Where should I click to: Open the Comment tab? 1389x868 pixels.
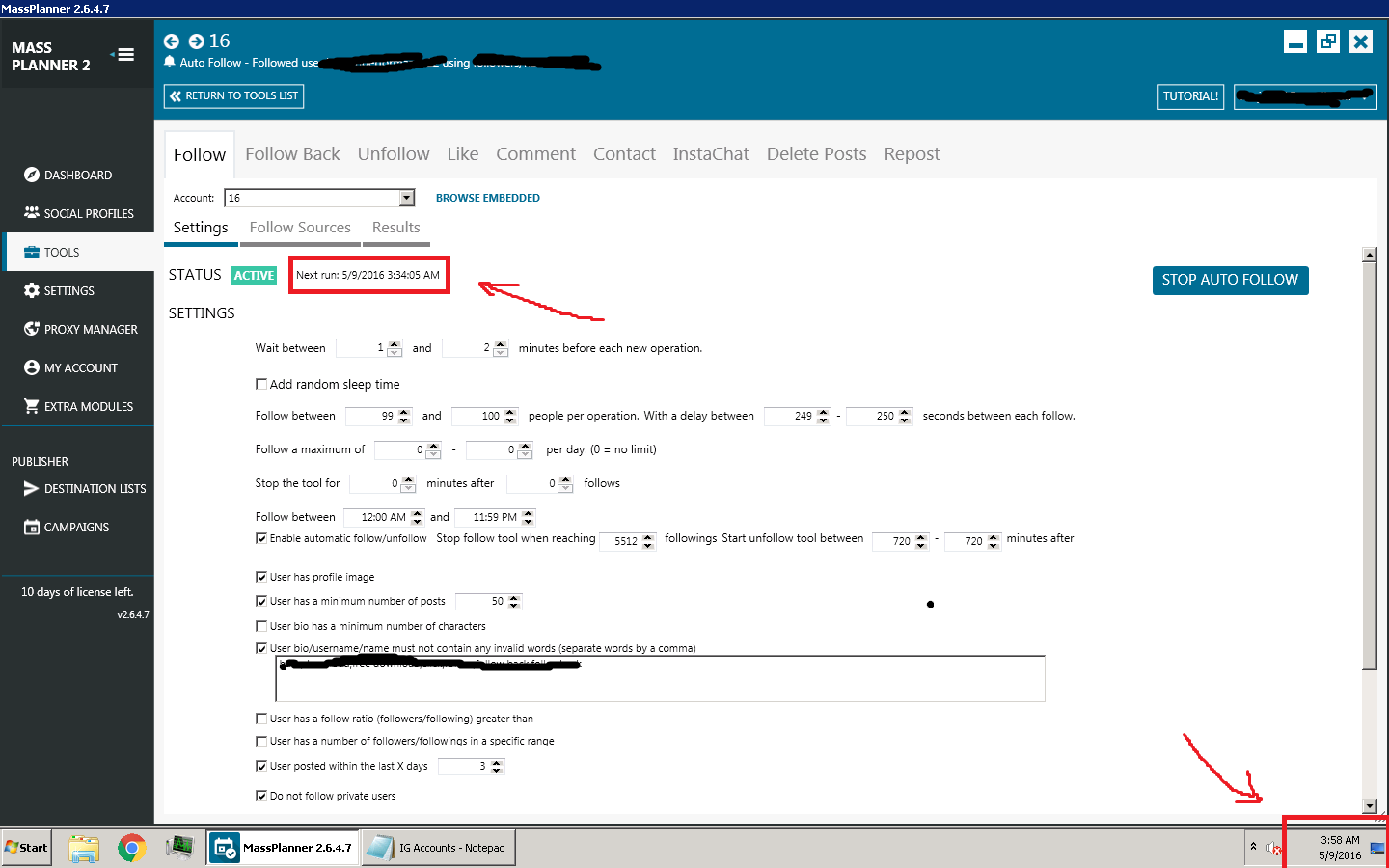tap(535, 154)
